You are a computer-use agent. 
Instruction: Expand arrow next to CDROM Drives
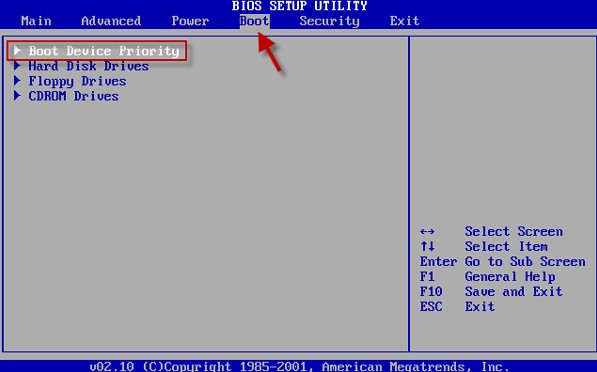17,96
